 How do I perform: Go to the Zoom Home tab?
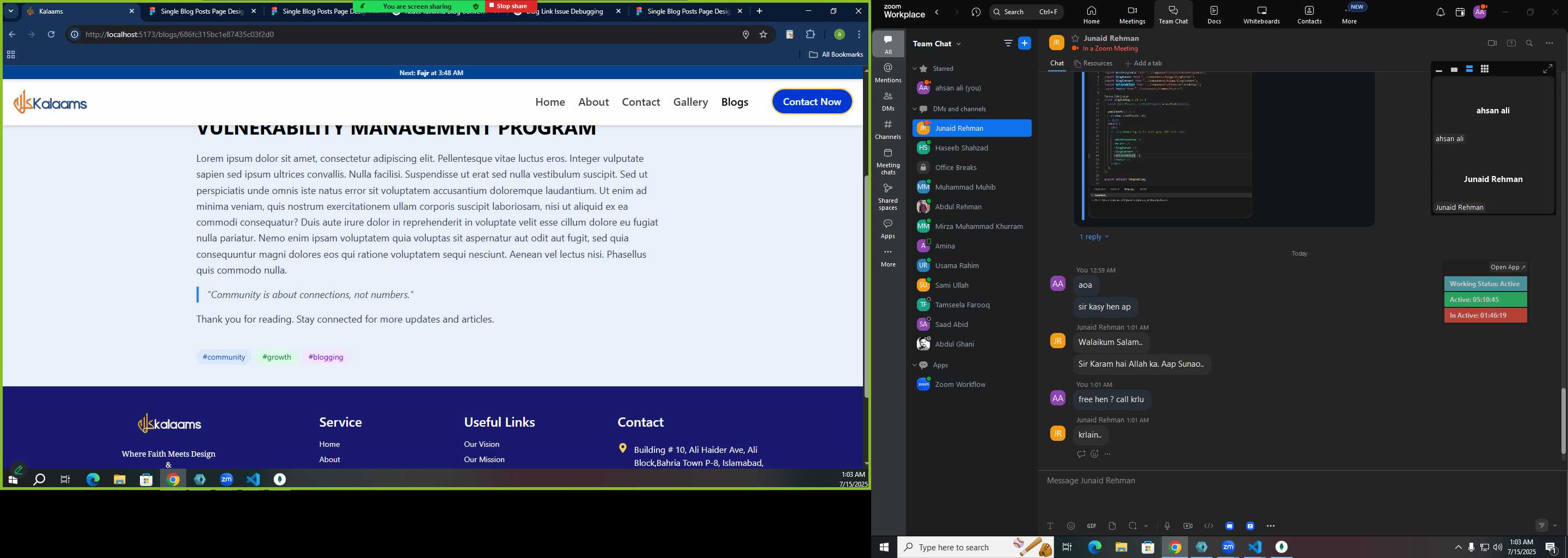[x=1092, y=15]
